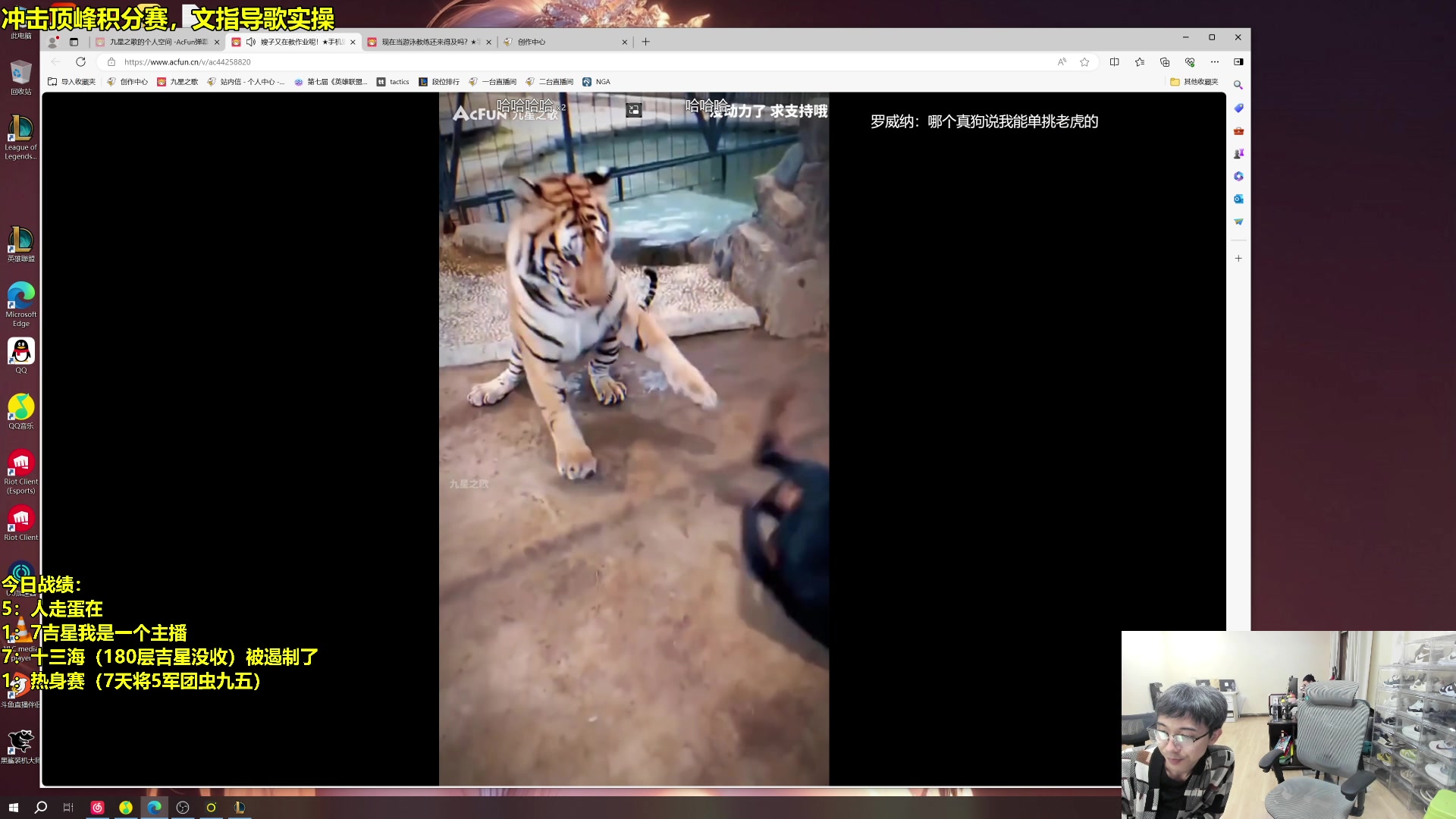1456x819 pixels.
Task: Open Edge Settings and more menu
Action: click(x=1214, y=62)
